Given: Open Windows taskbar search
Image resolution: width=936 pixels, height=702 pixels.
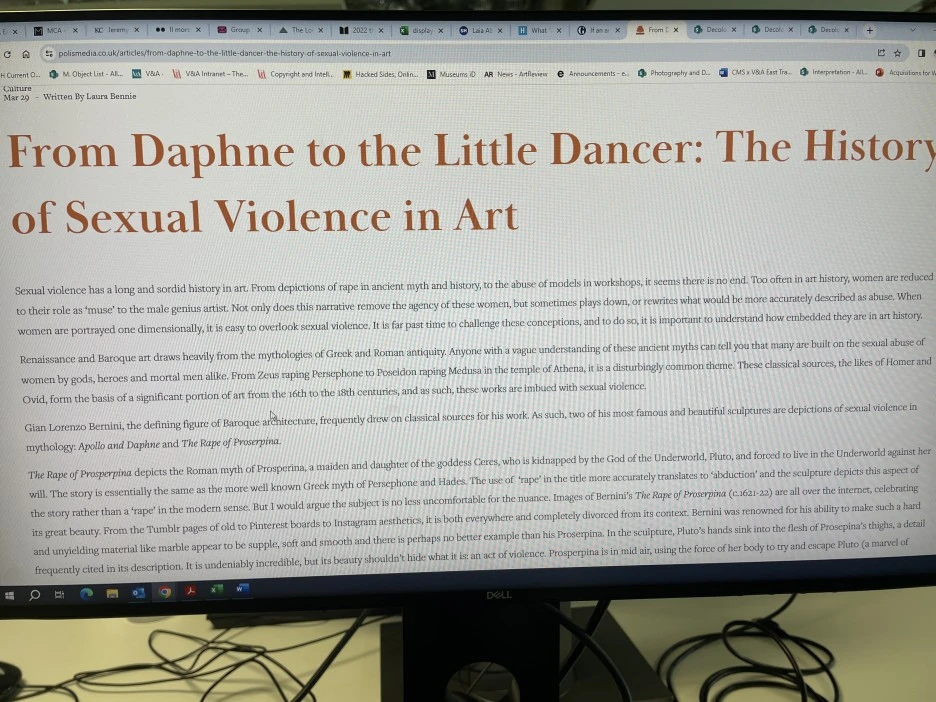Looking at the screenshot, I should coord(35,595).
